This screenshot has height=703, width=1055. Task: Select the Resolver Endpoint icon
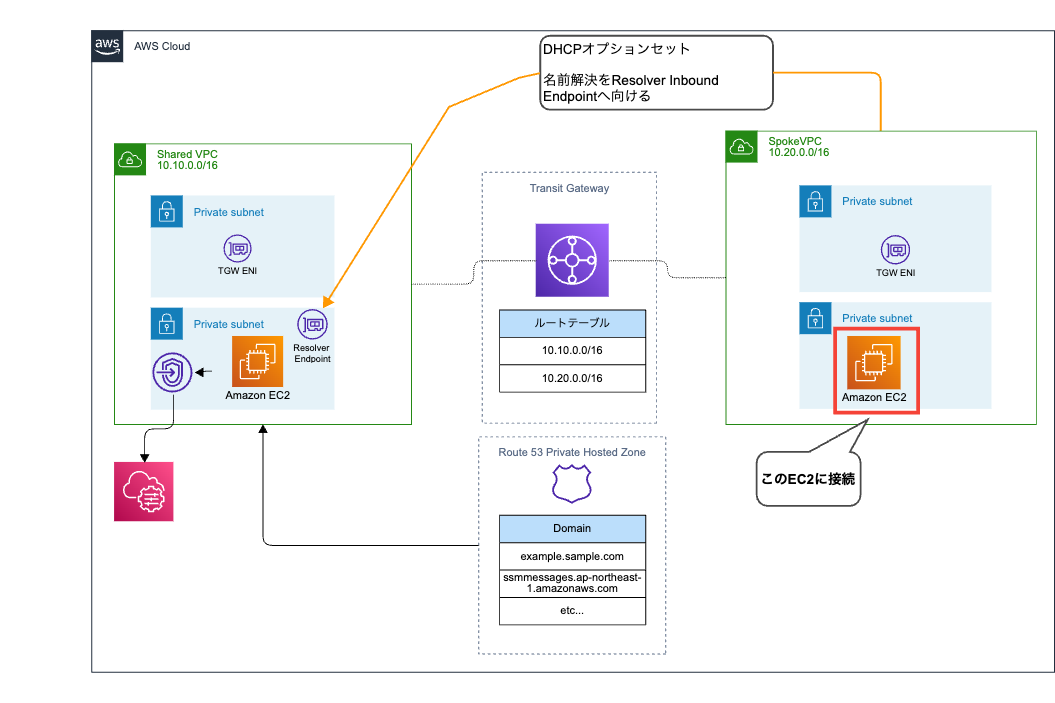[x=312, y=325]
